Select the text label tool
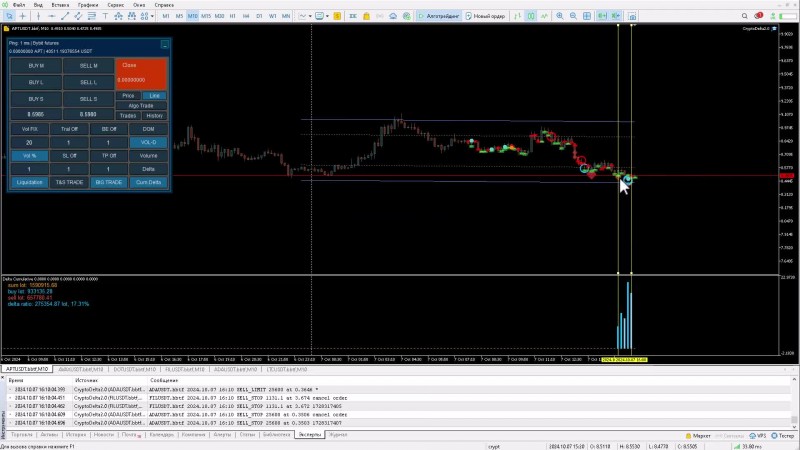 pos(105,16)
